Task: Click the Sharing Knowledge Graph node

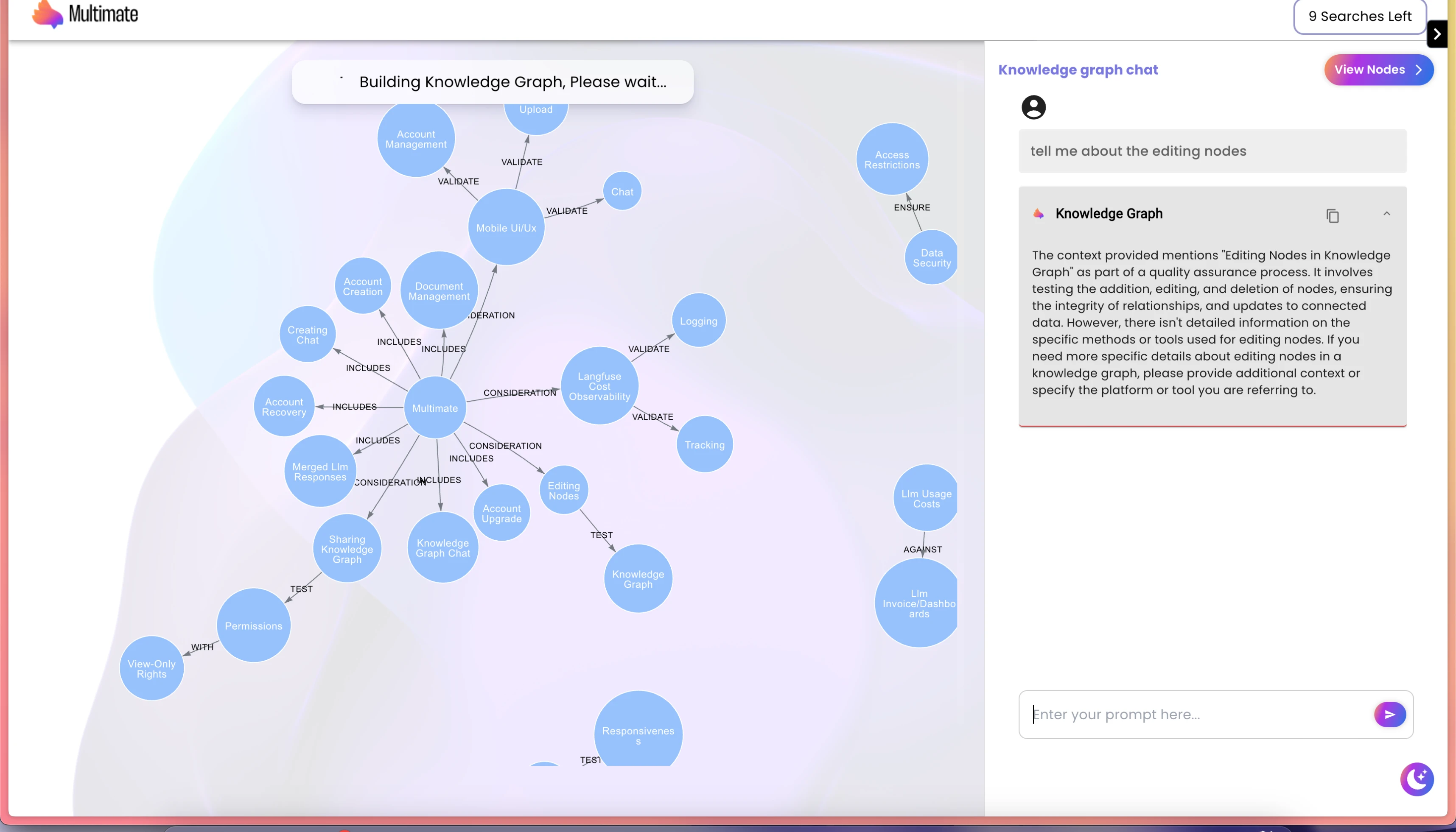Action: point(347,549)
